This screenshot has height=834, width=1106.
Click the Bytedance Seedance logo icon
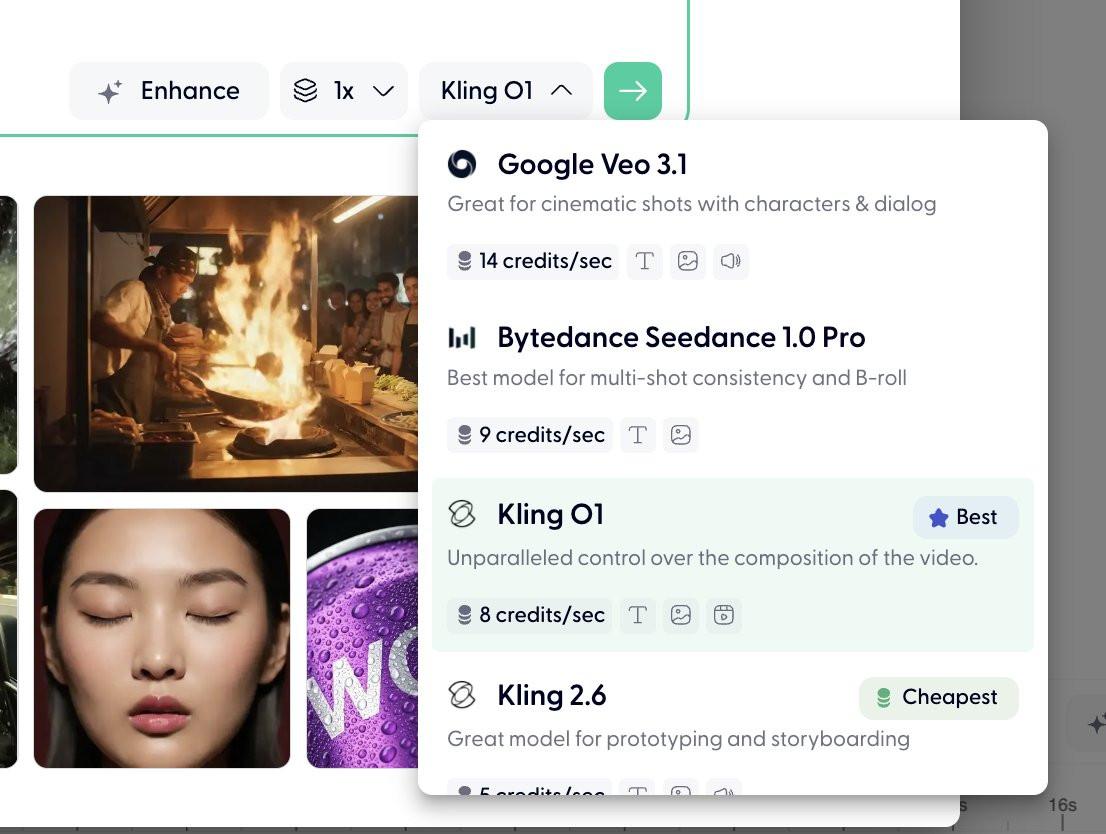pyautogui.click(x=462, y=338)
